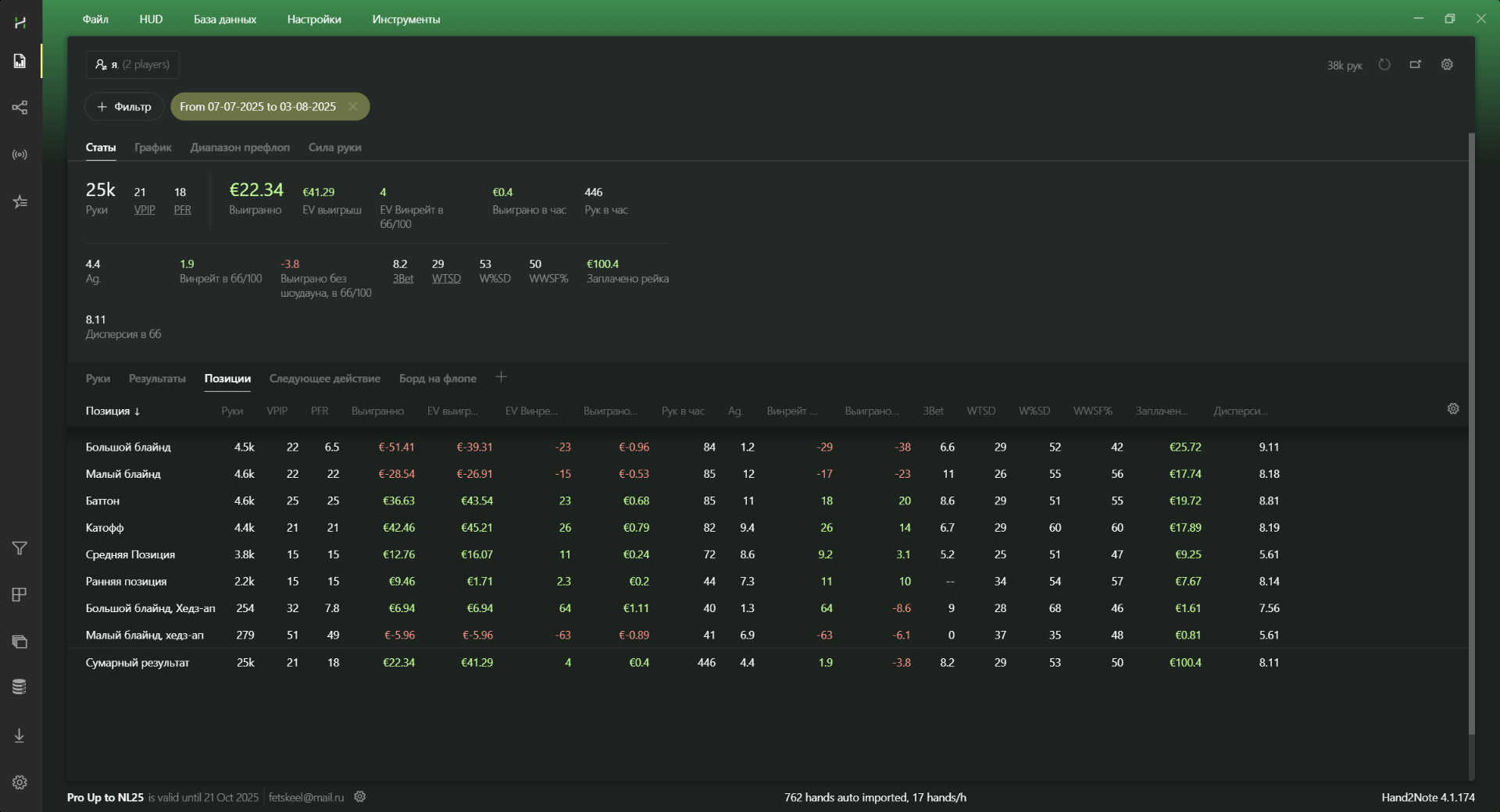
Task: Sort table by Рук в час column header
Action: point(683,411)
